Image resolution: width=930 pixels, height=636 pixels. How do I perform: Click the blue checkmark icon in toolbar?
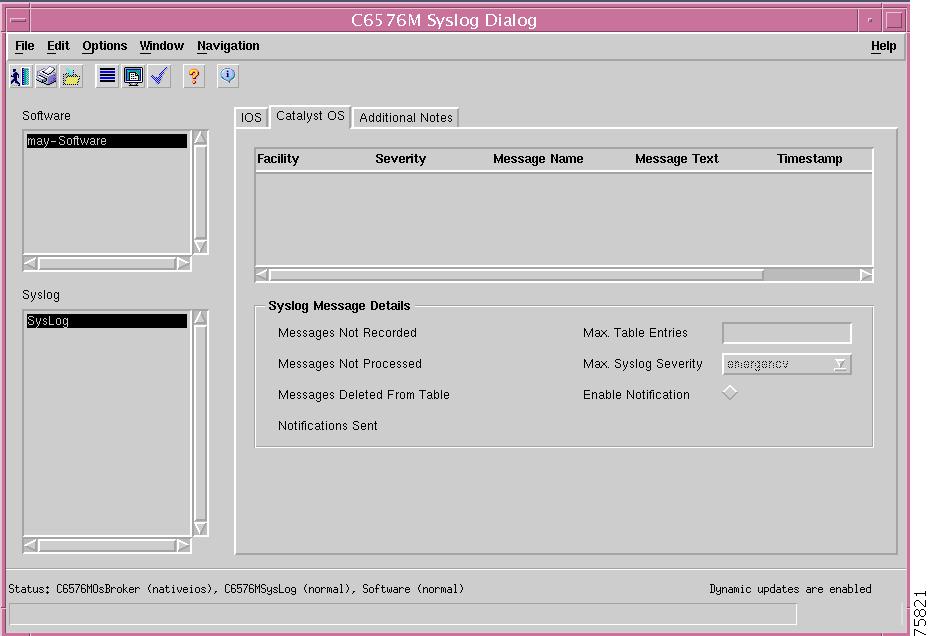point(159,77)
